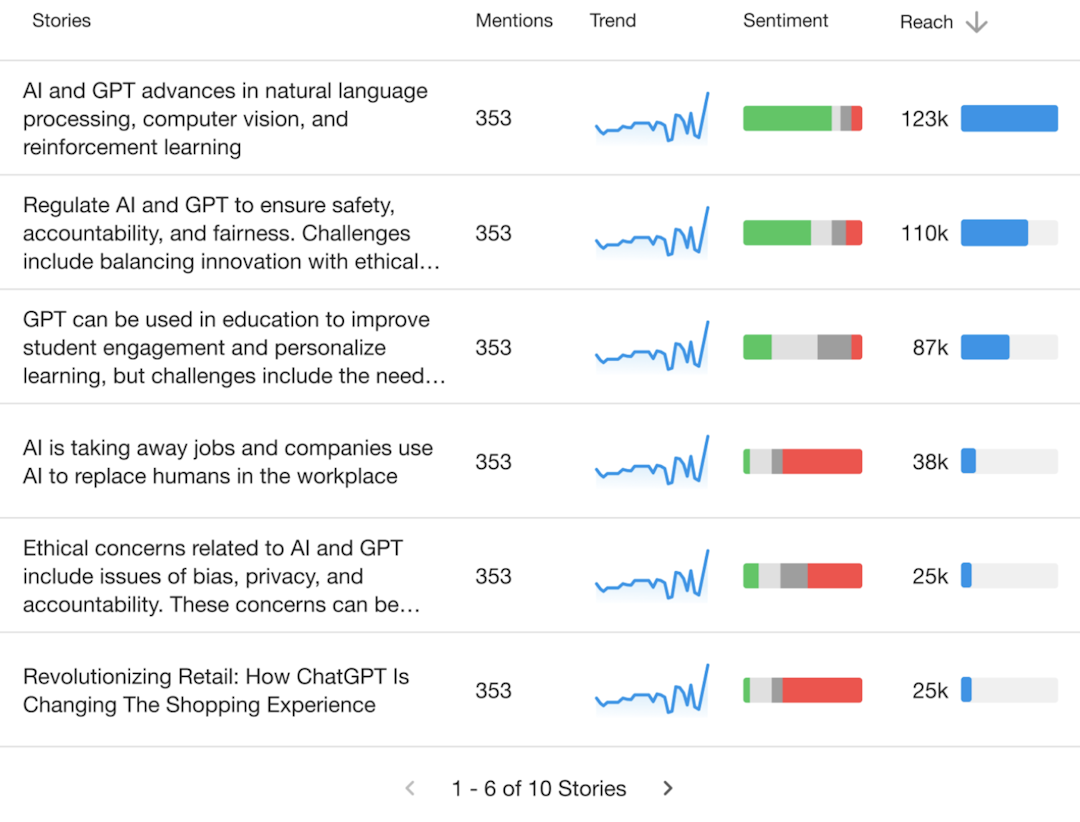Click trend sparkline for Revolutionizing Retail story
Screen dimensions: 1080x822
click(x=652, y=691)
